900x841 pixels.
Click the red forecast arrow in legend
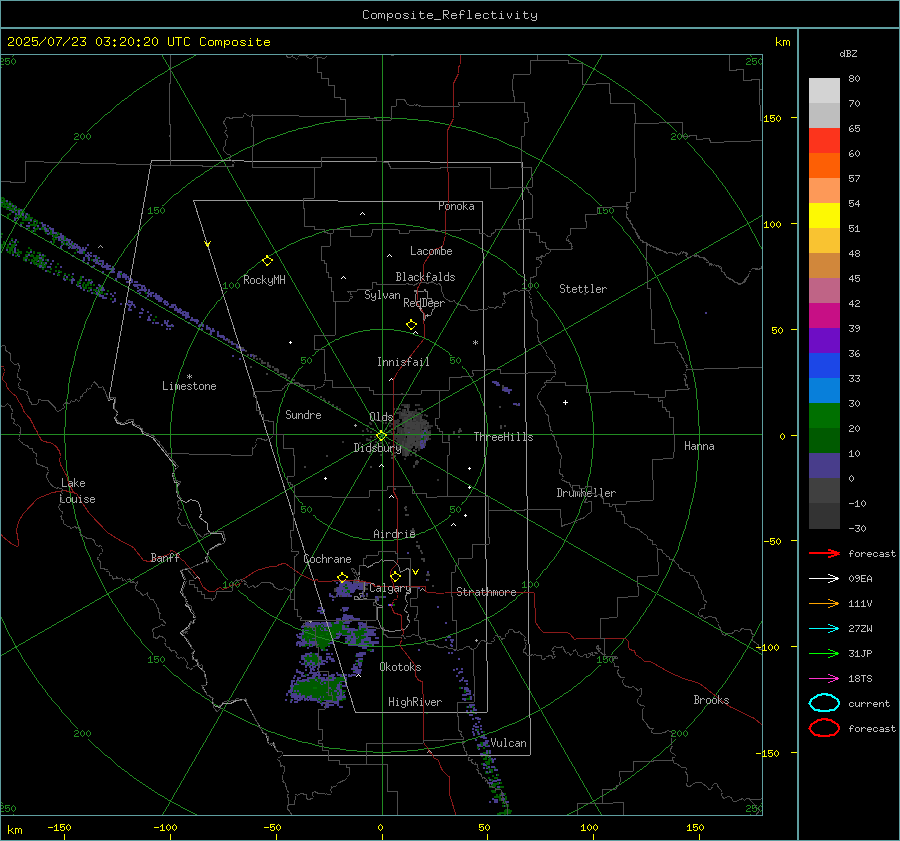tap(824, 553)
